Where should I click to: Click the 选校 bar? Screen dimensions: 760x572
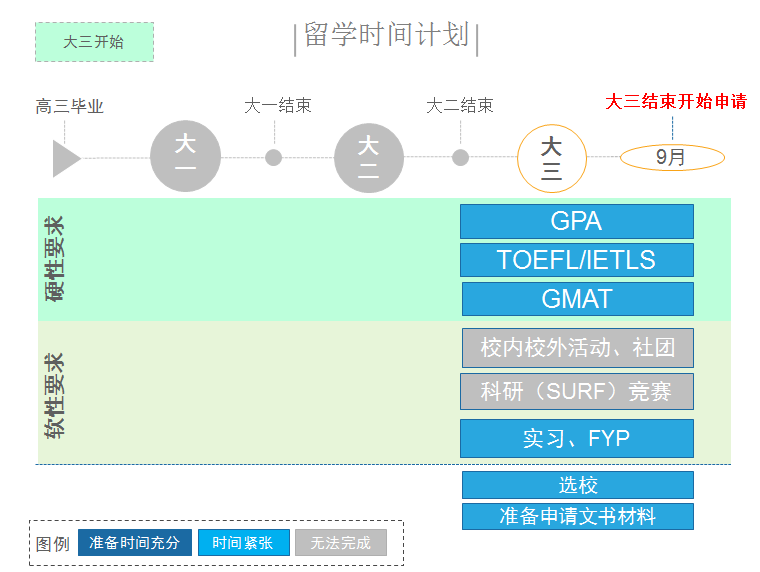pos(578,485)
